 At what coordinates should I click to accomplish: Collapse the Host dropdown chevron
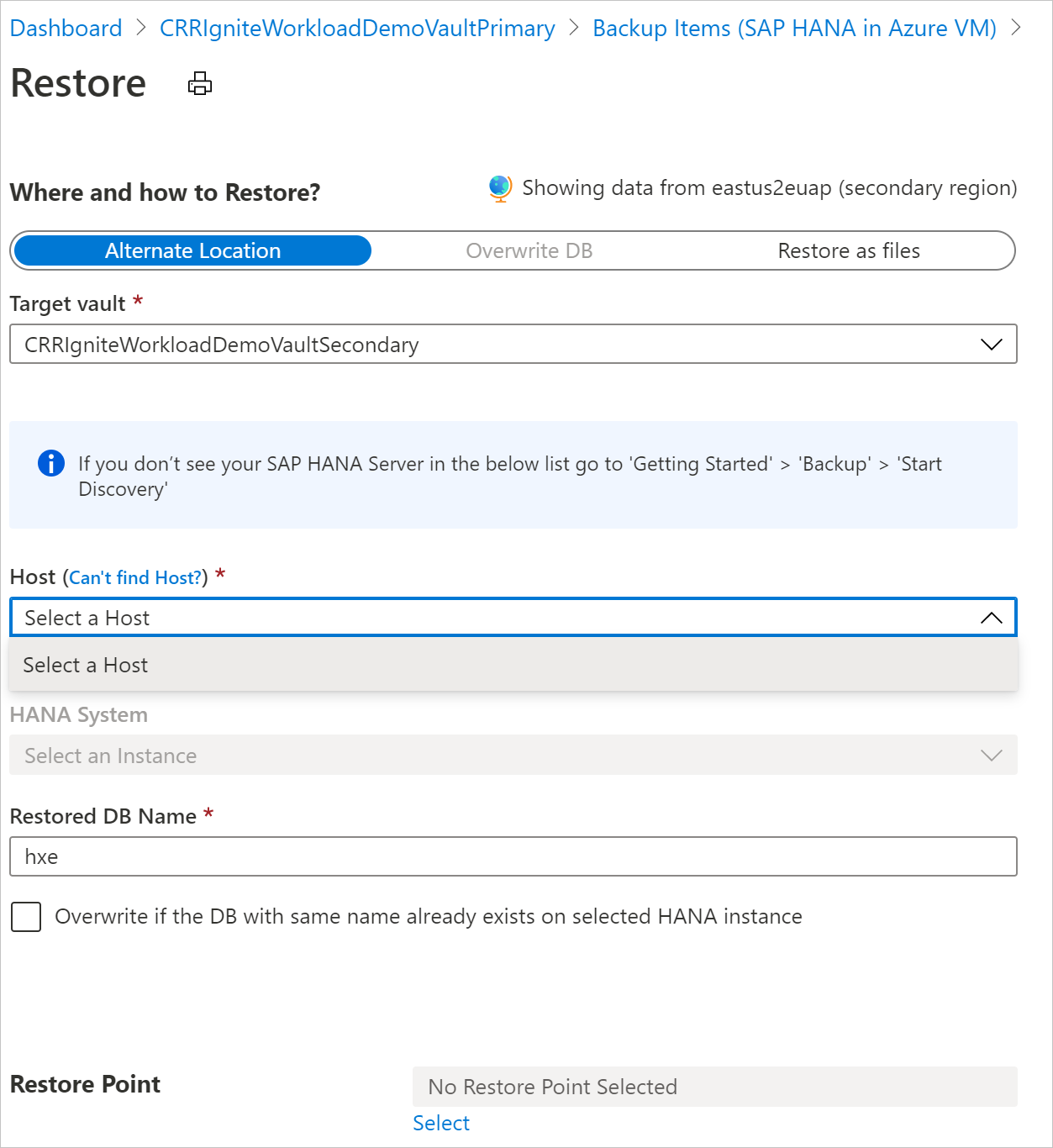click(x=992, y=617)
